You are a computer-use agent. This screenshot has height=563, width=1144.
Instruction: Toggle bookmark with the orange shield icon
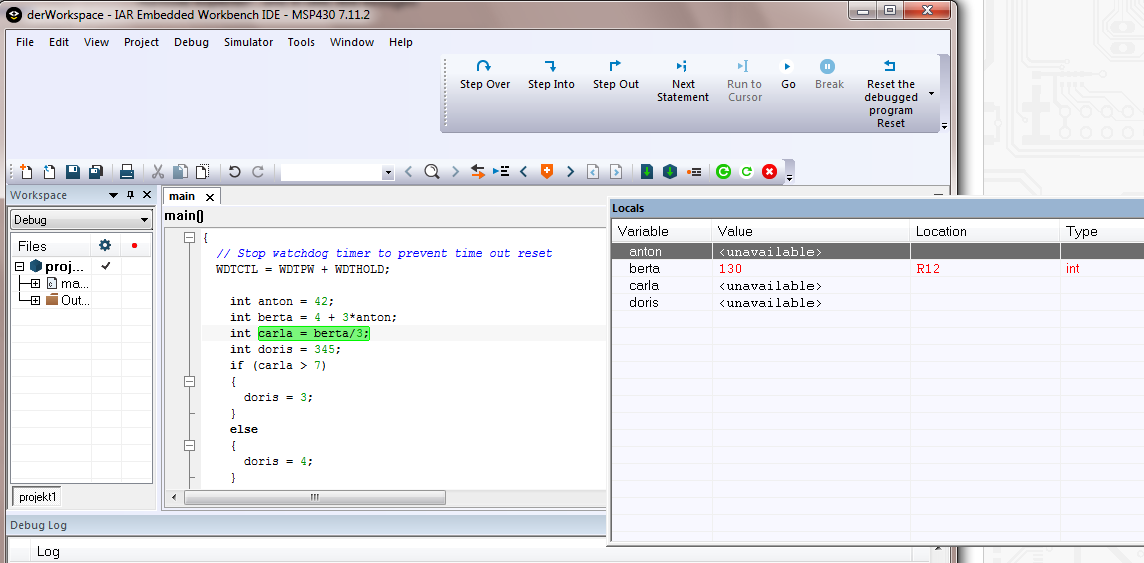(546, 171)
